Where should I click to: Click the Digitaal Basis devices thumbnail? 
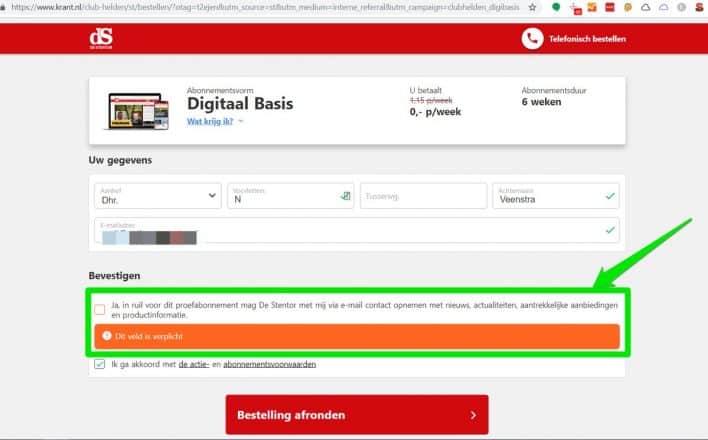pos(138,111)
